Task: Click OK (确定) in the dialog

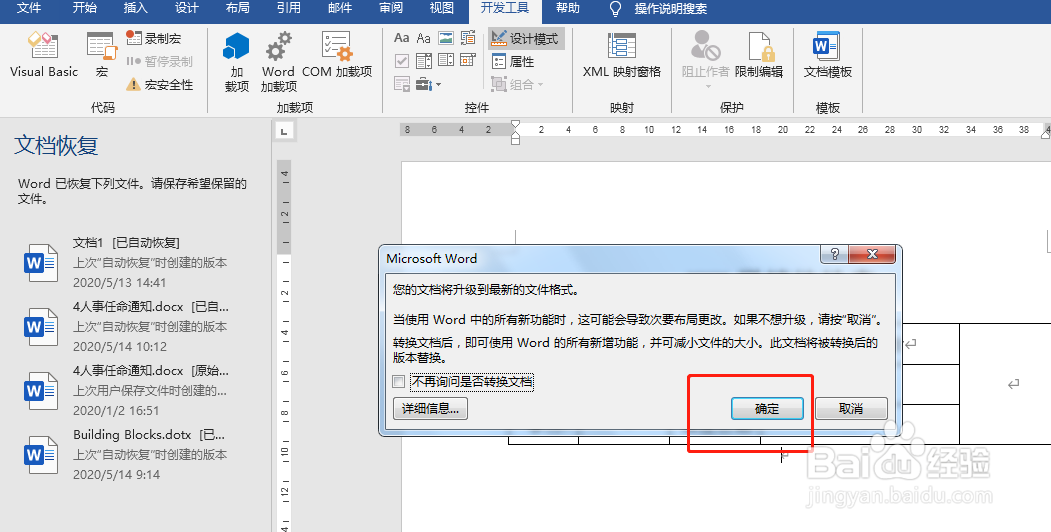Action: tap(767, 408)
